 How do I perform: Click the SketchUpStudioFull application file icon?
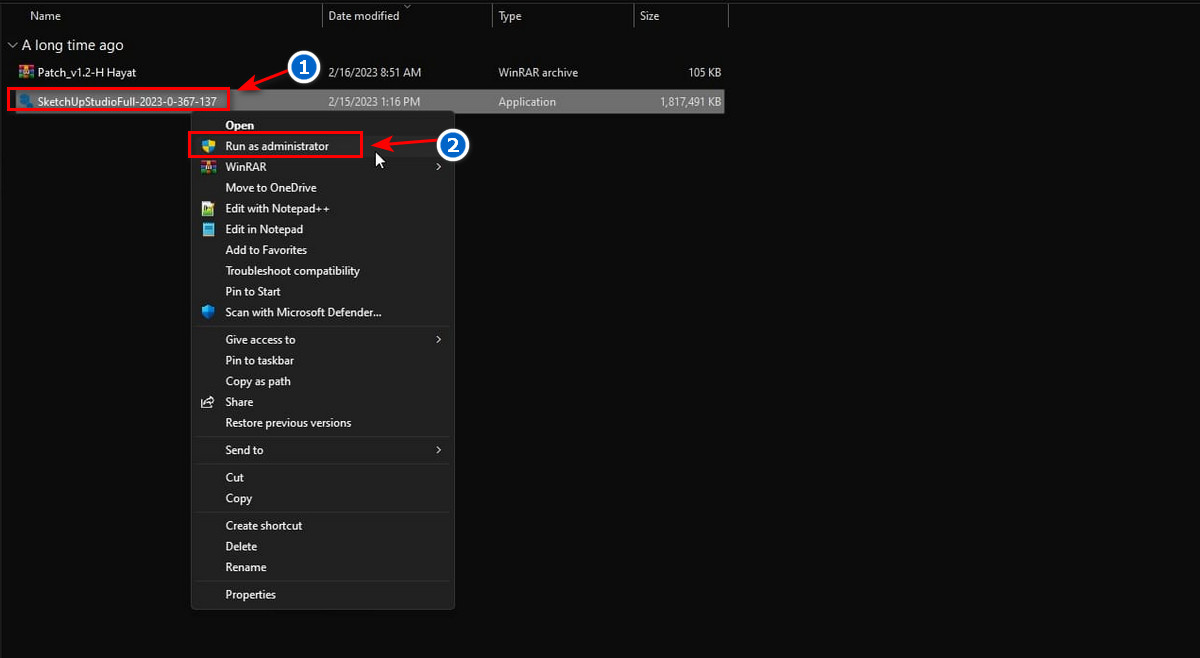click(27, 101)
